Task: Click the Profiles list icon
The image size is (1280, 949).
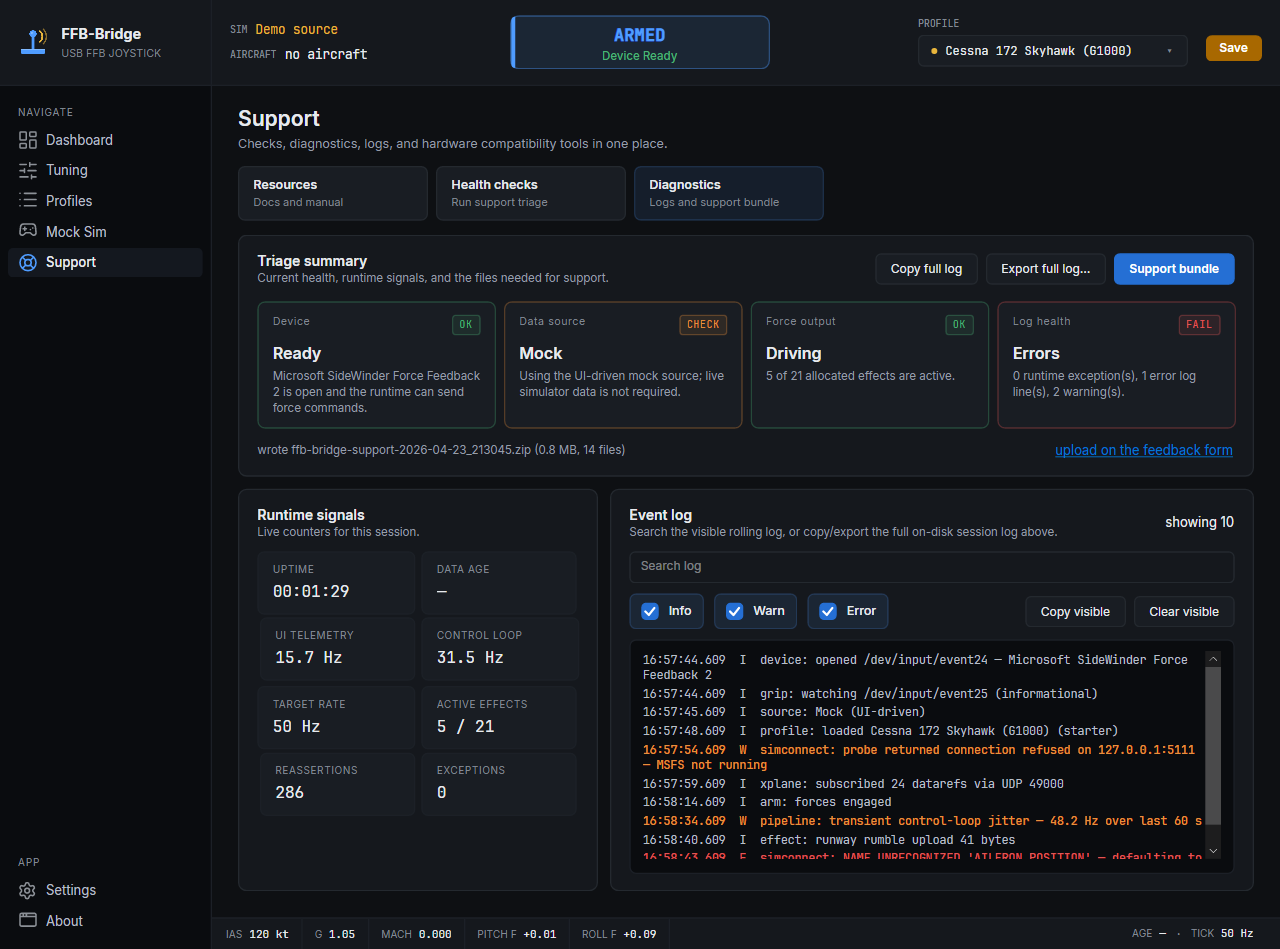Action: point(28,201)
